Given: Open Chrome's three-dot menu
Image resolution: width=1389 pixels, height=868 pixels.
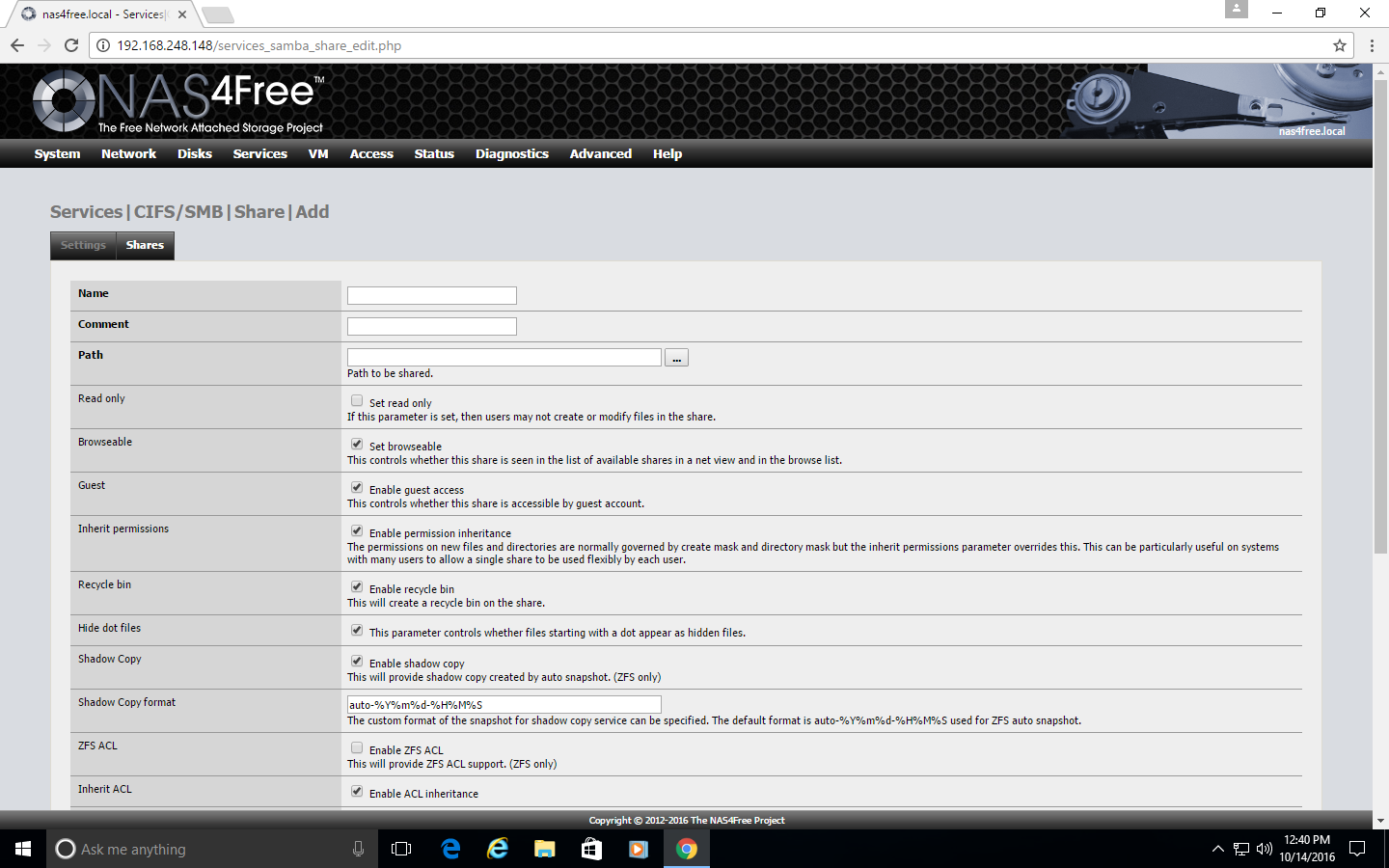Looking at the screenshot, I should point(1371,45).
